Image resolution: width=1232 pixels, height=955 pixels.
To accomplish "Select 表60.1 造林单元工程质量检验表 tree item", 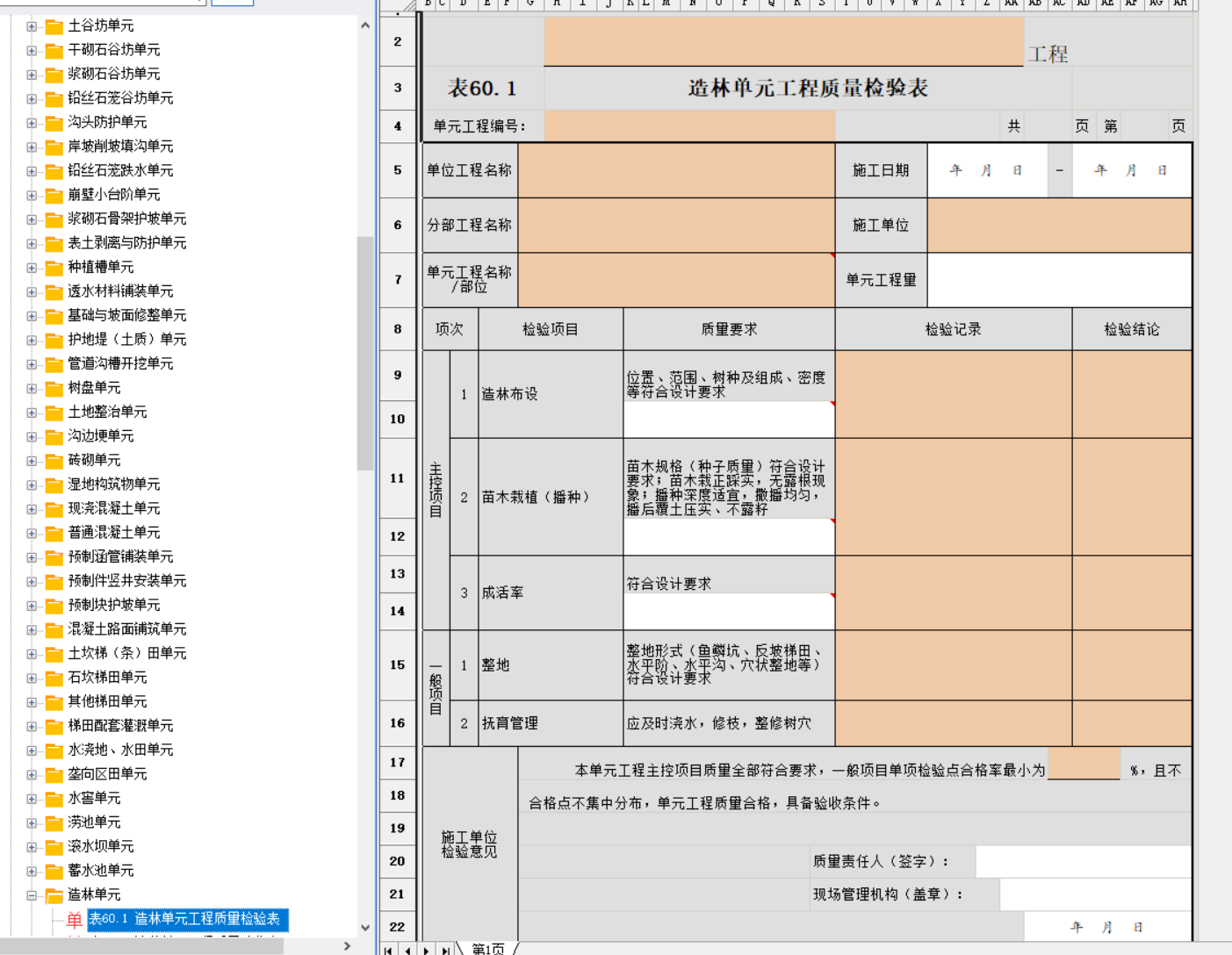I will tap(187, 919).
